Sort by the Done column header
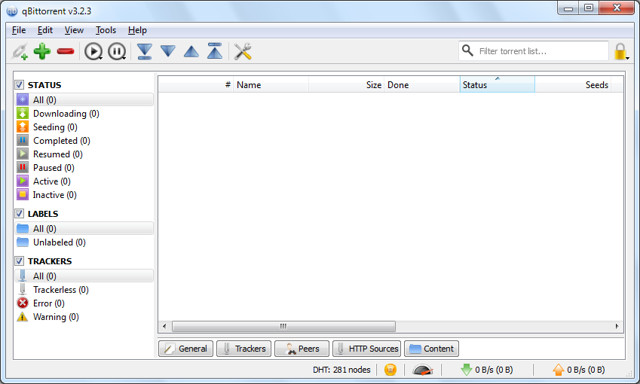This screenshot has height=384, width=640. 422,84
